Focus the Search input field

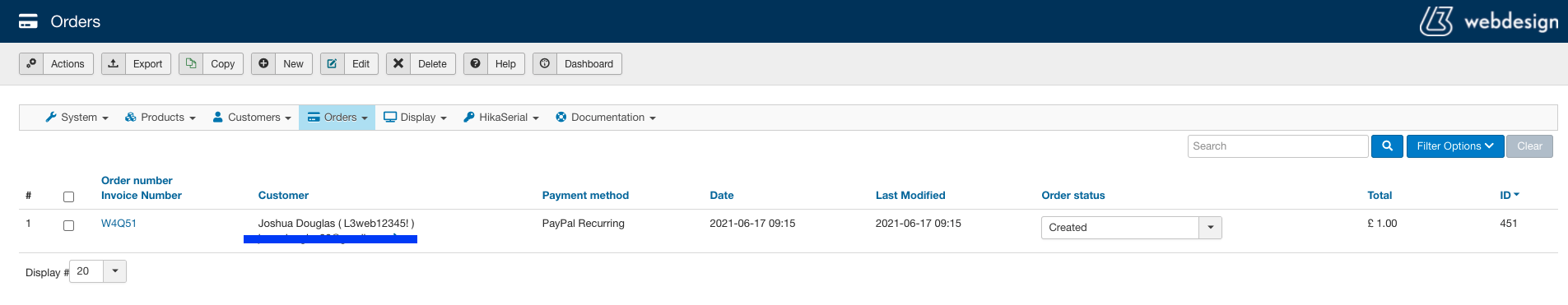[x=1277, y=146]
